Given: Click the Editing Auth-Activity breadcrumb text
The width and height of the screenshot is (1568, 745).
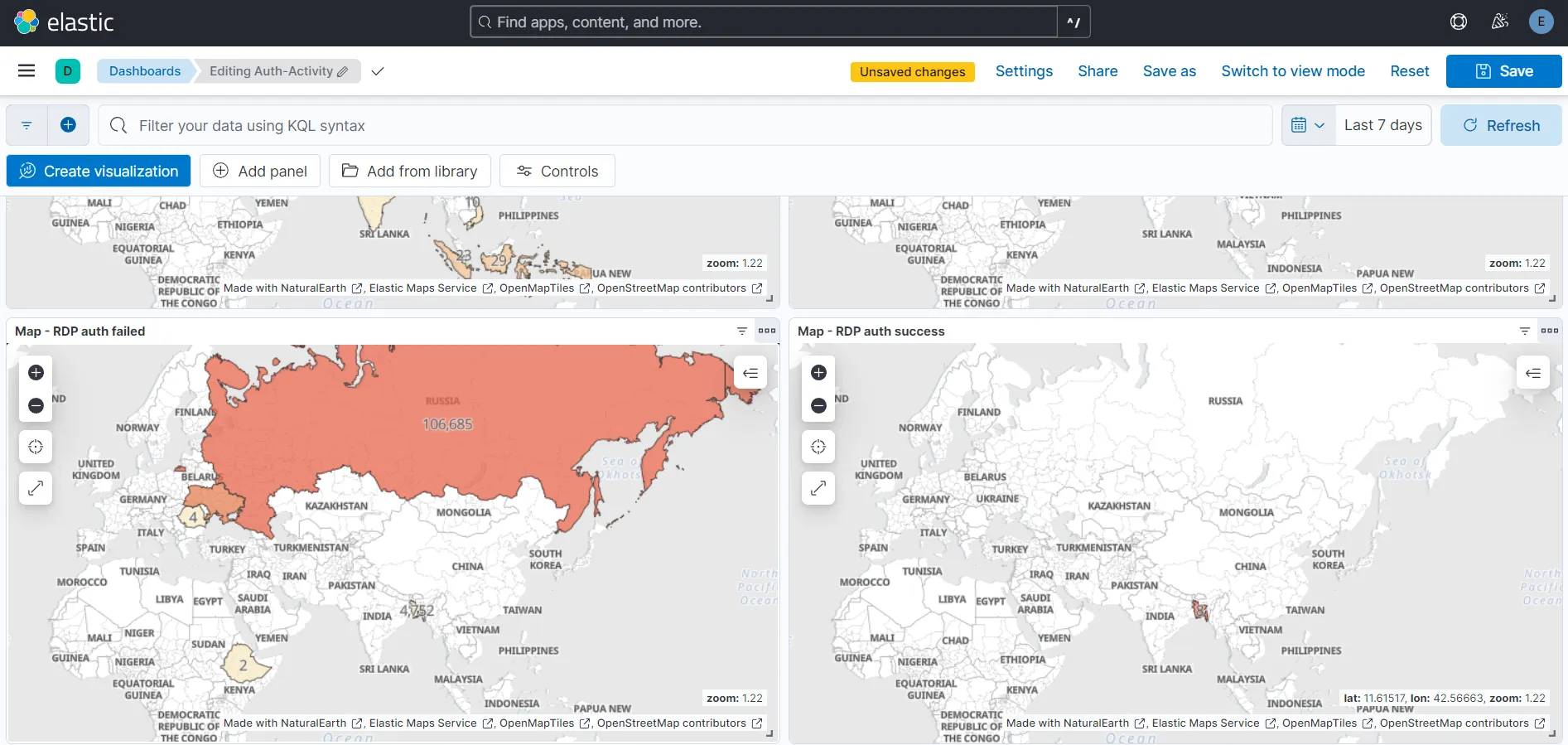Looking at the screenshot, I should (271, 71).
